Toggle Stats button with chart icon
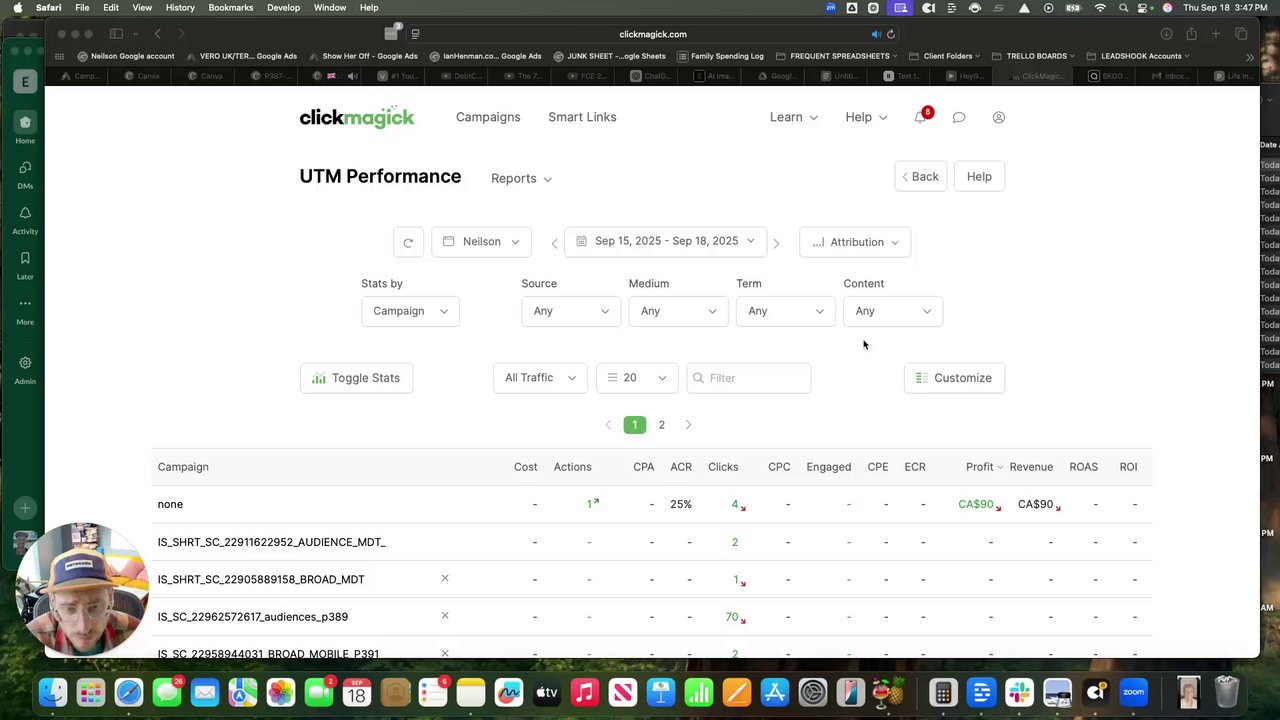The height and width of the screenshot is (720, 1280). coord(356,378)
